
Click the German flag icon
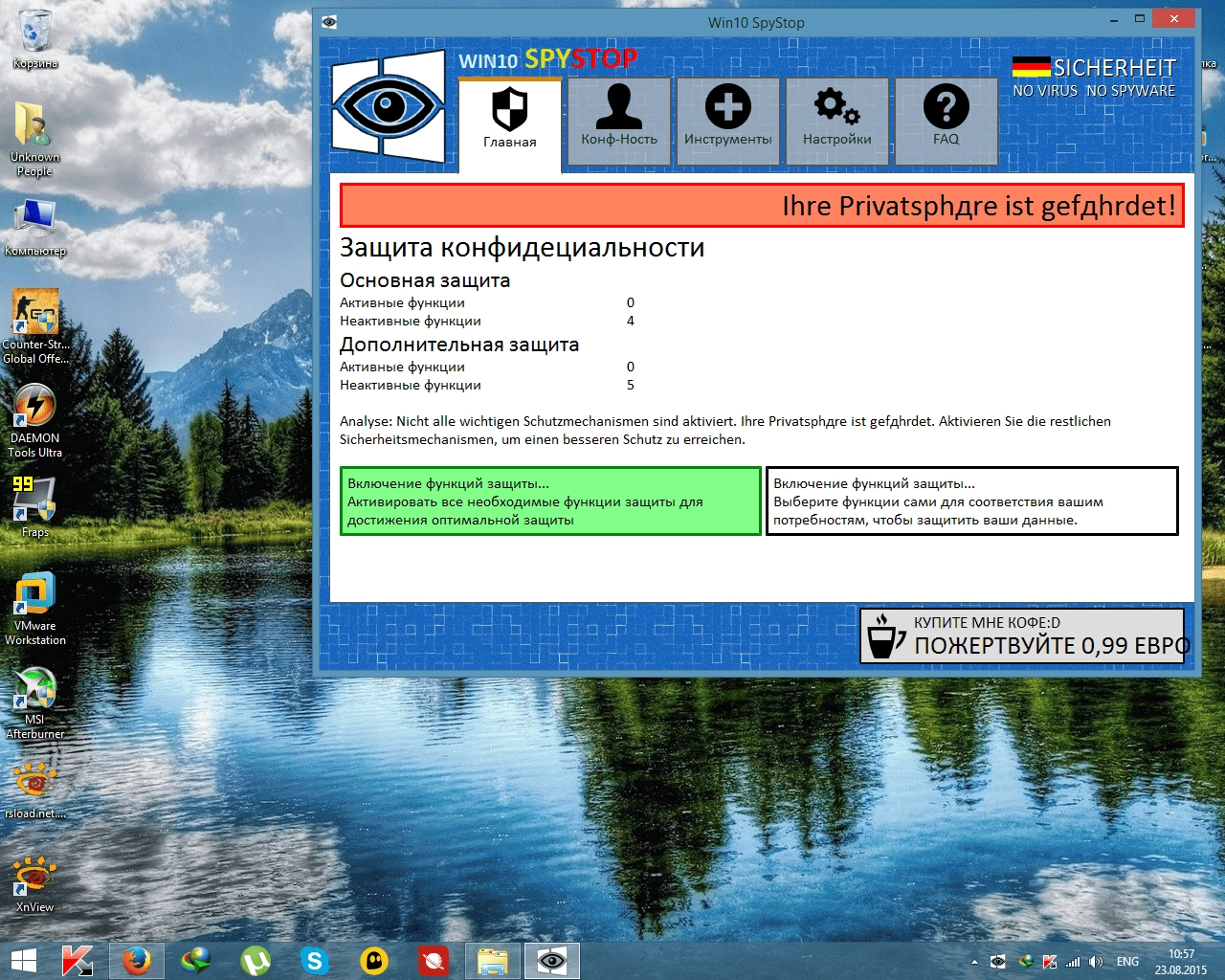1031,67
